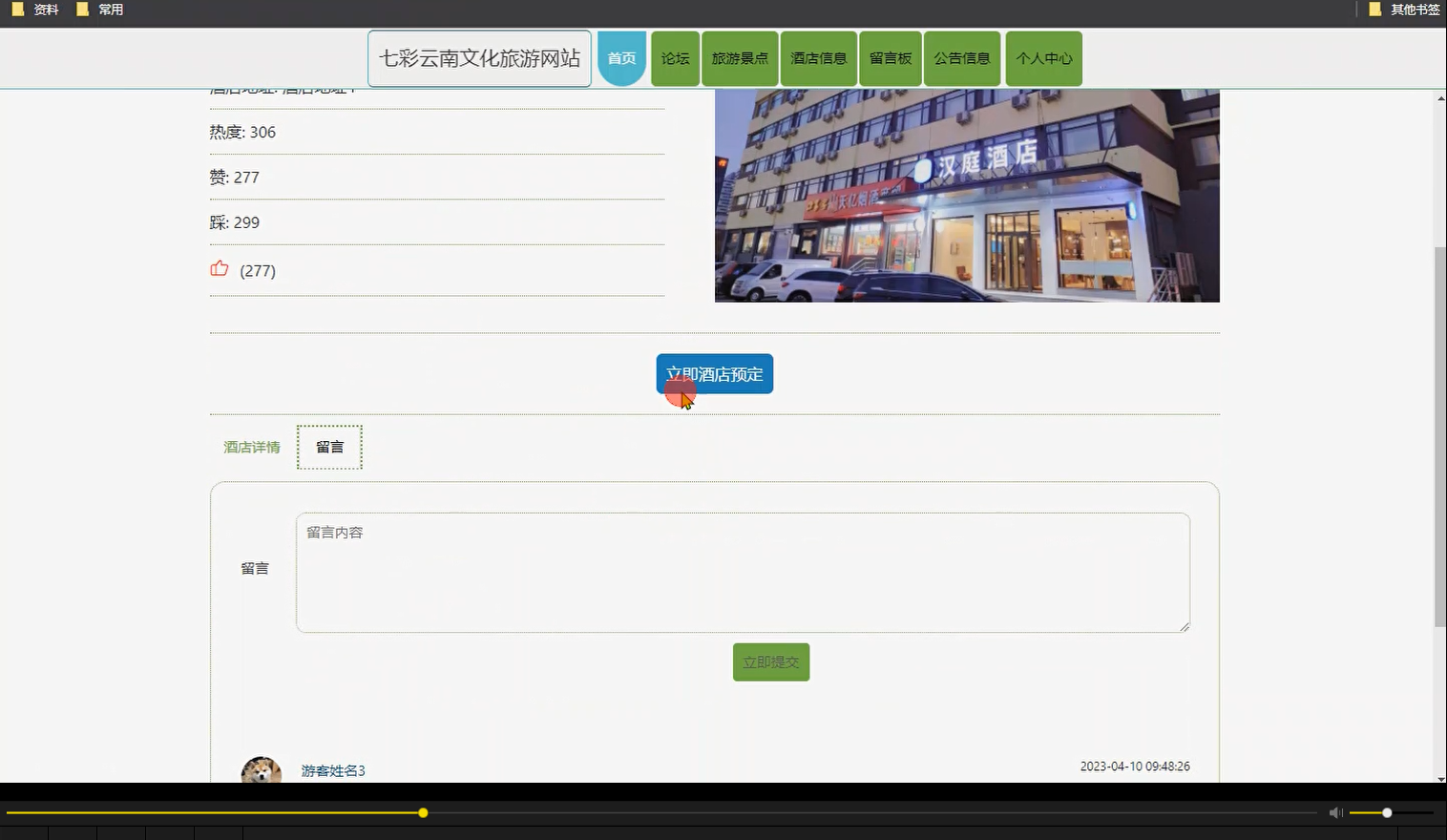Click the 立即酒店预定 booking button
This screenshot has height=840, width=1447.
[x=714, y=373]
